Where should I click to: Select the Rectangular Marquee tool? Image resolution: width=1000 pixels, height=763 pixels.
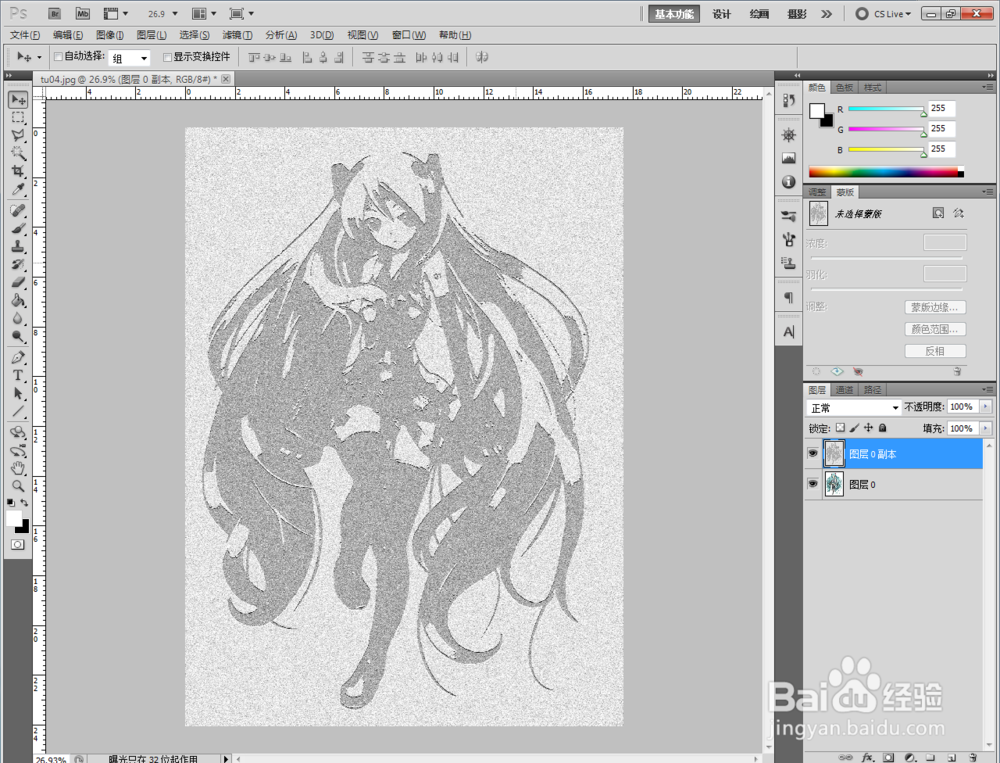(x=18, y=117)
